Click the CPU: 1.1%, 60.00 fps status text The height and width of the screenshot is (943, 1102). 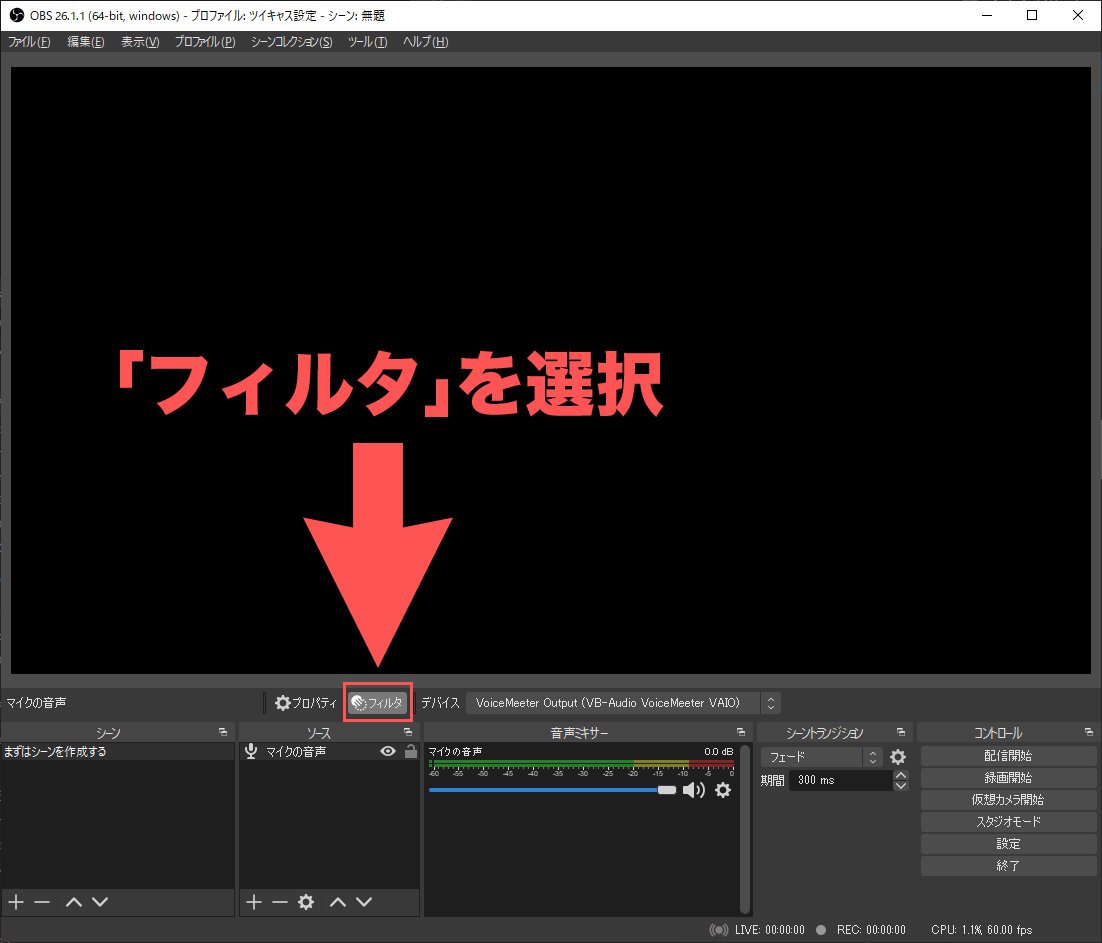pyautogui.click(x=981, y=930)
